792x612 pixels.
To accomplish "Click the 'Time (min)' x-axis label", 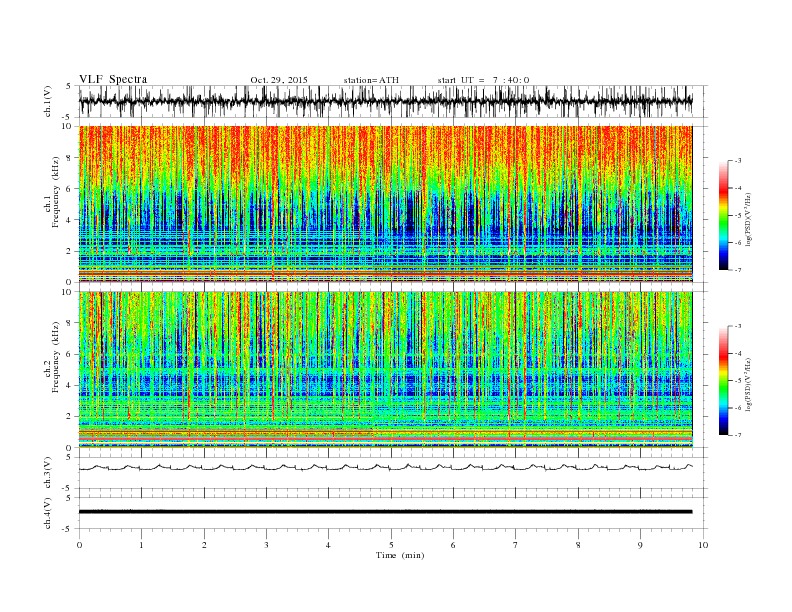I will [x=400, y=555].
